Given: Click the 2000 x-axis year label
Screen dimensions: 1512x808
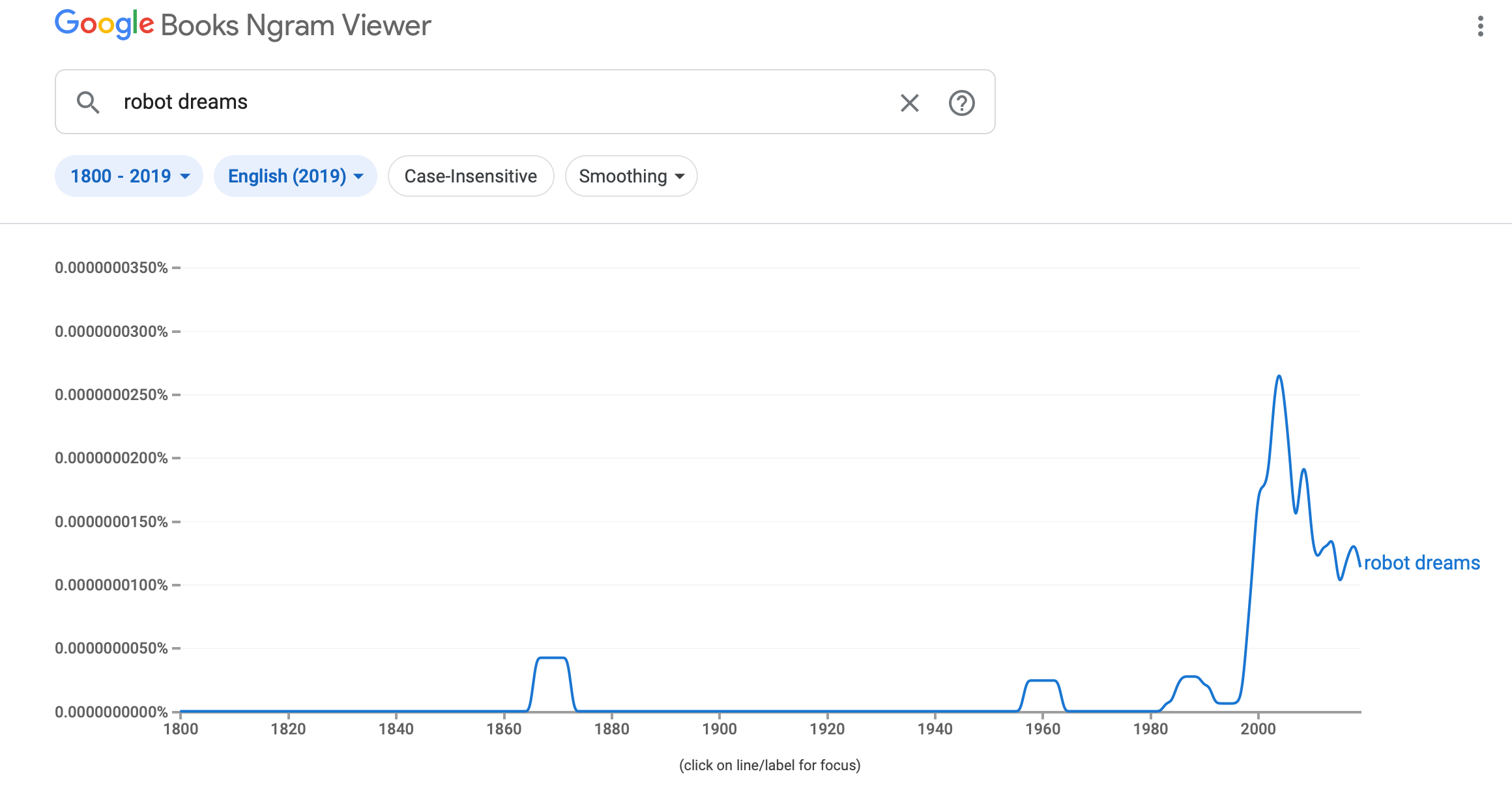Looking at the screenshot, I should 1258,729.
